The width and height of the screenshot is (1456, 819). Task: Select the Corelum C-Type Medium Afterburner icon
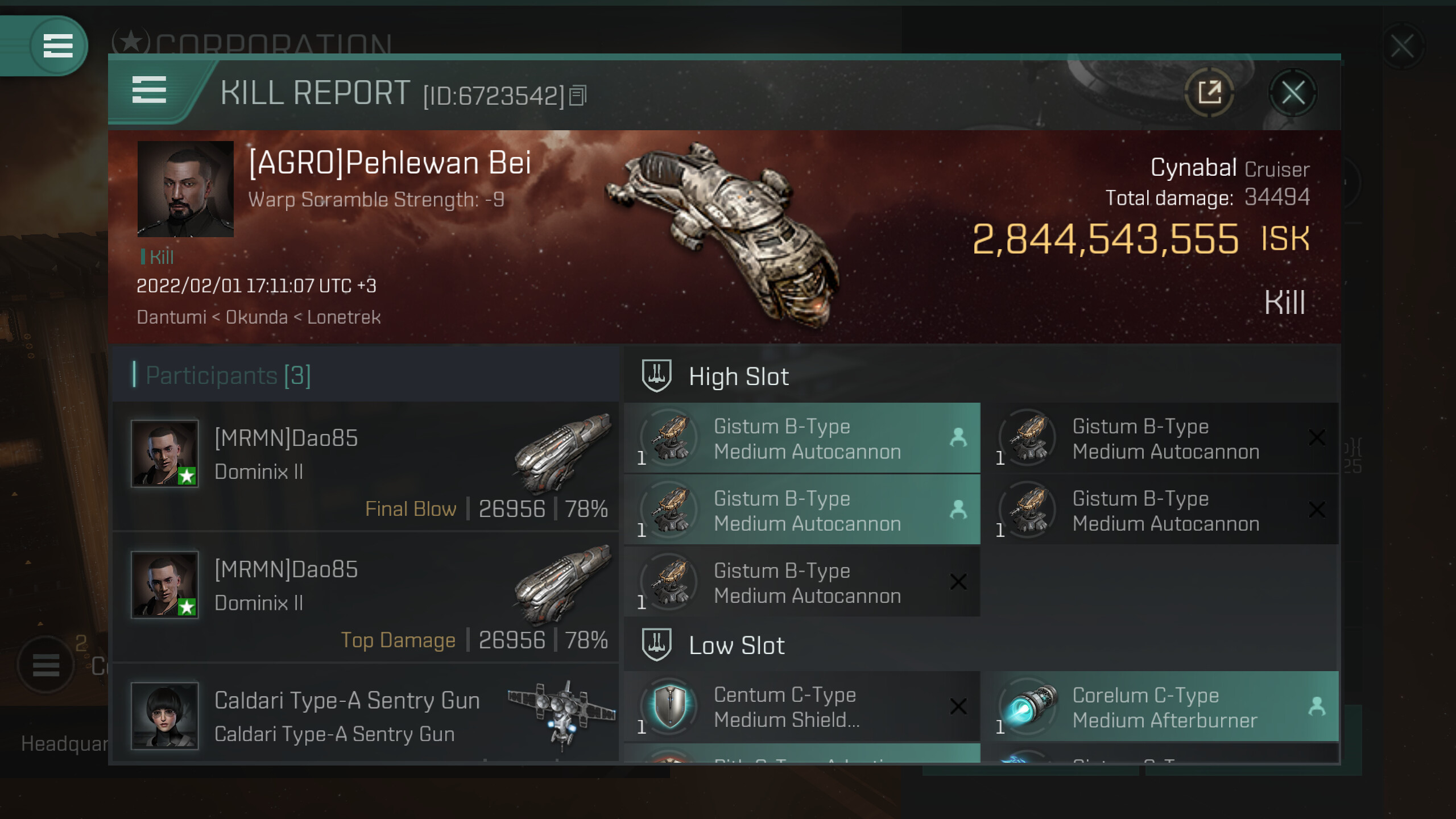click(x=1028, y=707)
